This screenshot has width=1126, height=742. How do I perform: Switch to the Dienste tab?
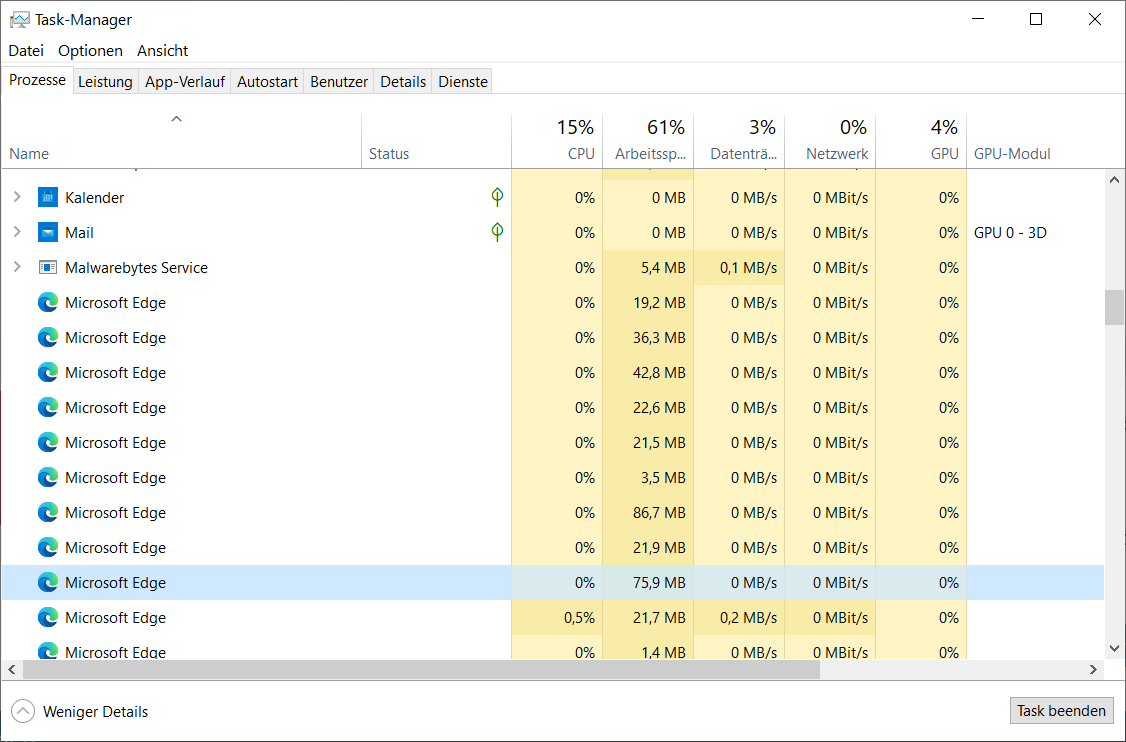tap(462, 82)
